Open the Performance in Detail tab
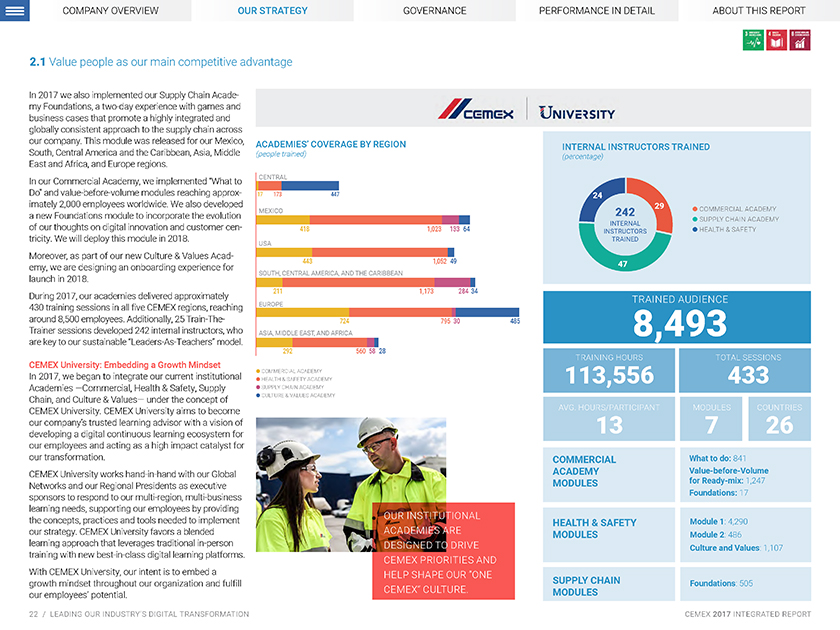The image size is (840, 630). click(597, 11)
